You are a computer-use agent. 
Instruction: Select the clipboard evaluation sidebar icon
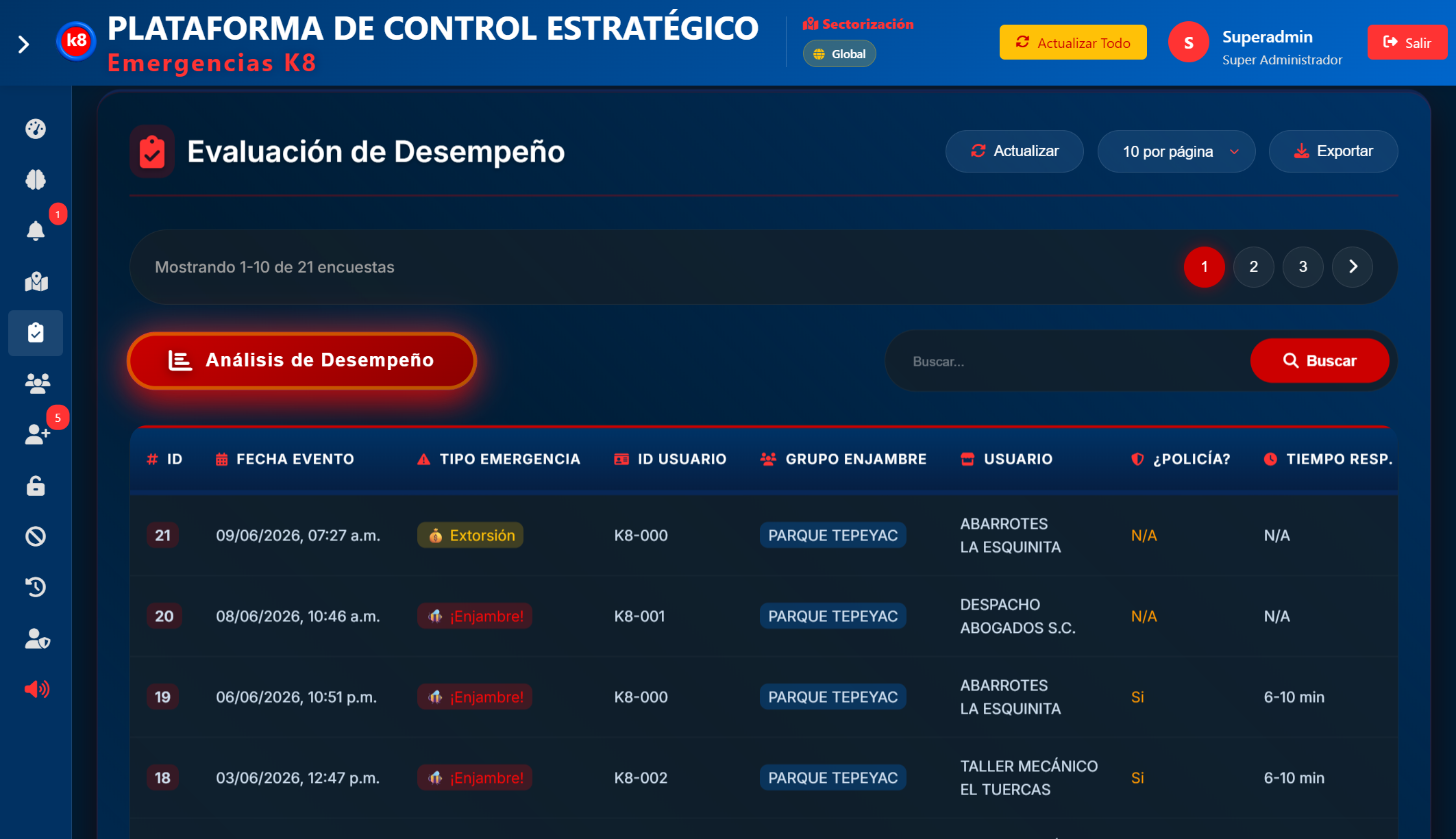(x=36, y=333)
